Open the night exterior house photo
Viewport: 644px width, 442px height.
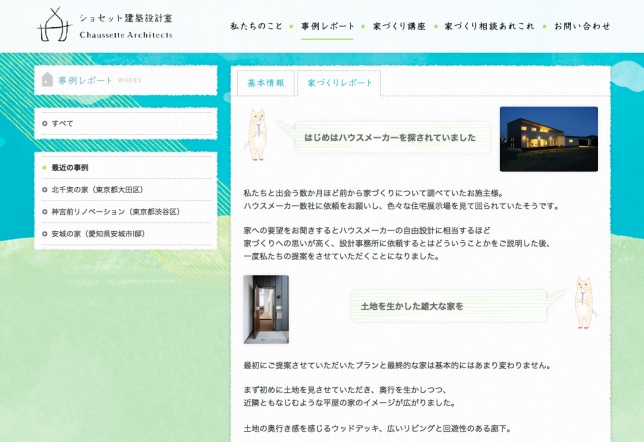pos(549,139)
